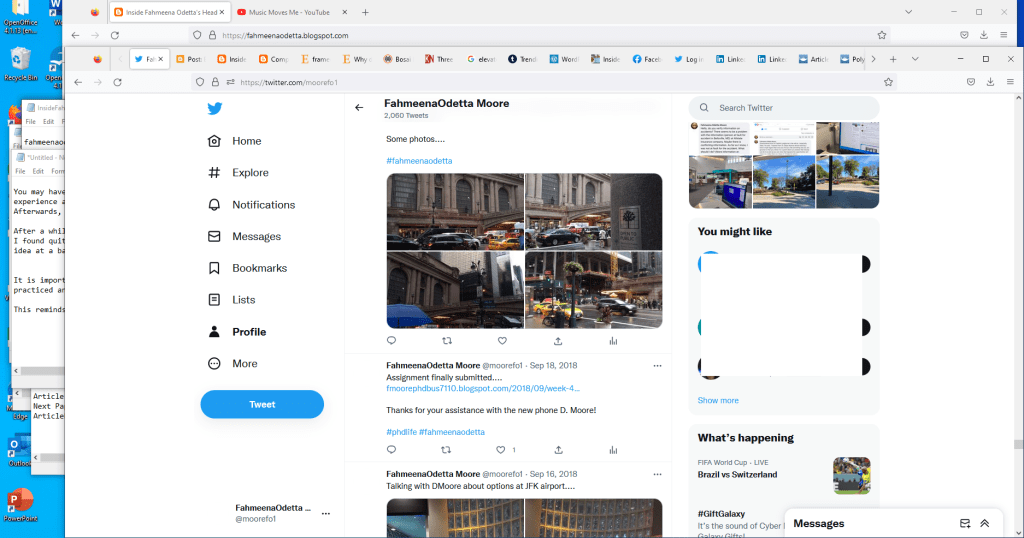Expand the Messages drawer with double chevron
Screen dimensions: 1024x538
point(985,523)
